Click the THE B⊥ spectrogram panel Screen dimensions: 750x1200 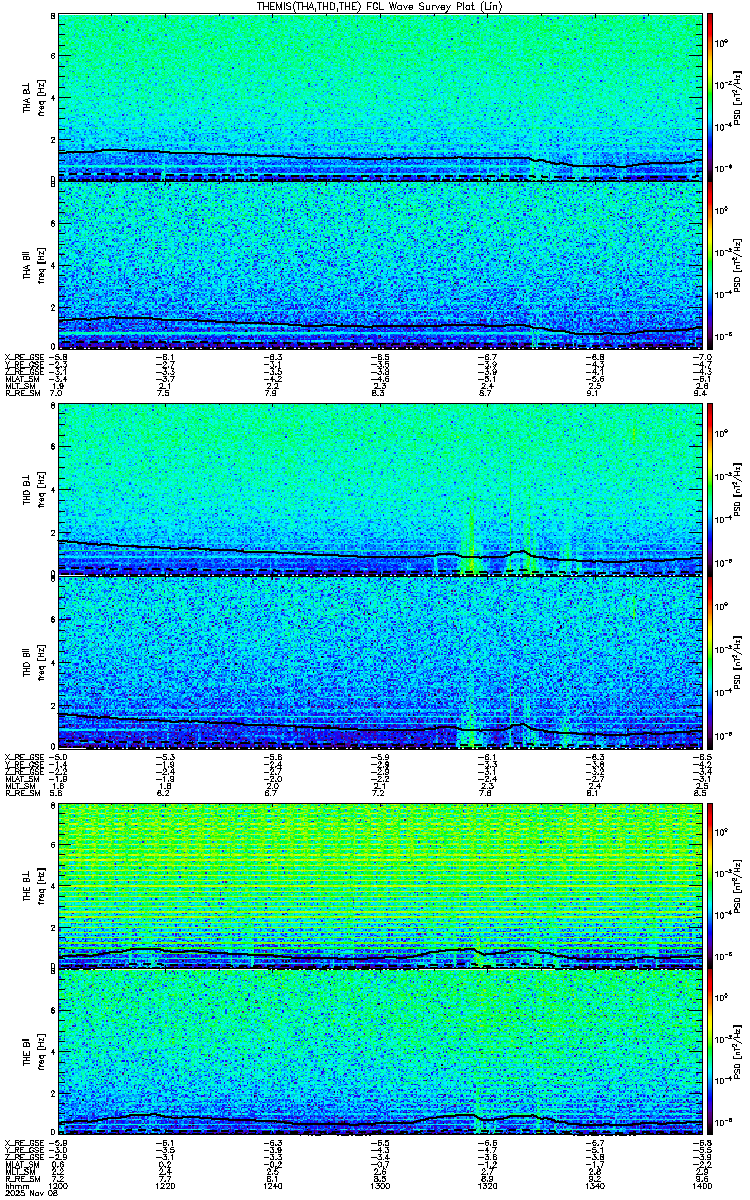click(380, 885)
